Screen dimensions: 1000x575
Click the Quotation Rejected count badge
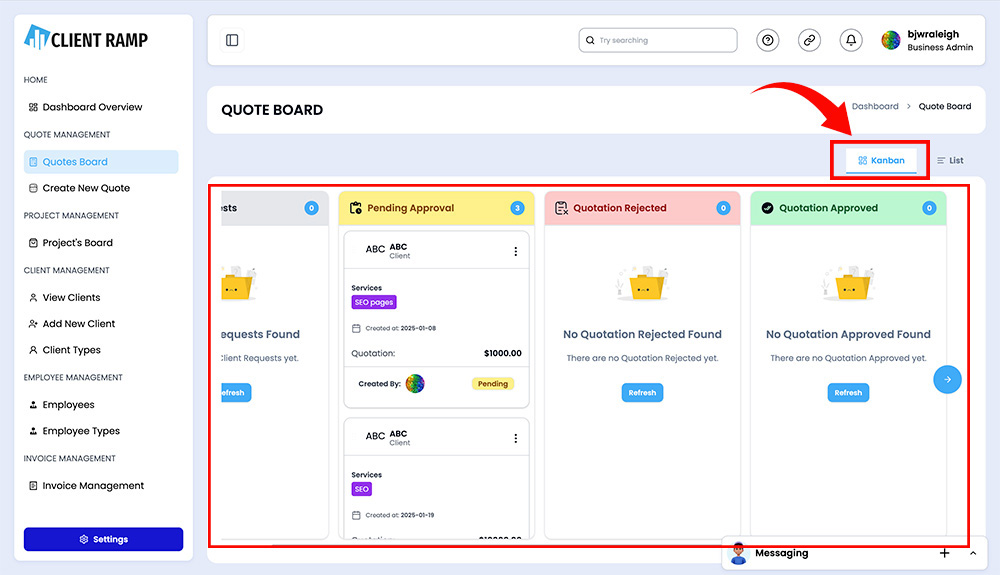click(x=723, y=208)
